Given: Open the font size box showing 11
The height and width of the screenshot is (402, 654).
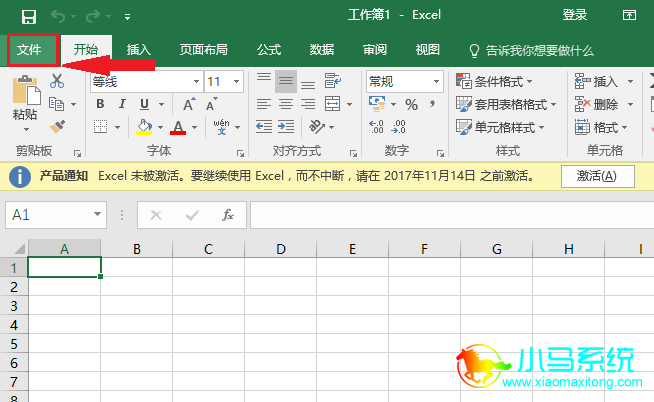Looking at the screenshot, I should [224, 81].
